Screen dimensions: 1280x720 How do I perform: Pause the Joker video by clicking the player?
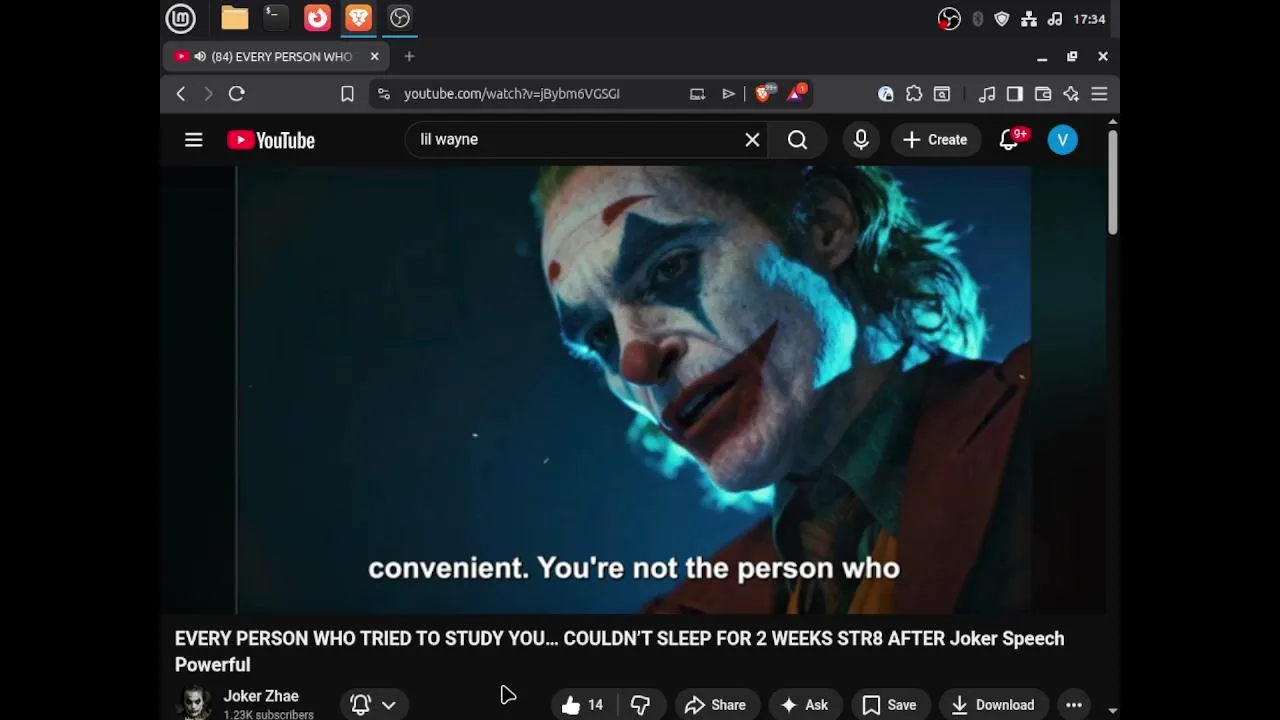tap(634, 390)
